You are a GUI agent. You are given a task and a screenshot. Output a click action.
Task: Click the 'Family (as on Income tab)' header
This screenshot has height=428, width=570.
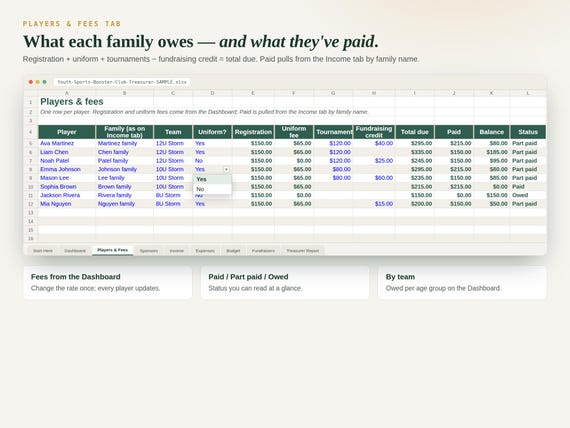pyautogui.click(x=124, y=132)
